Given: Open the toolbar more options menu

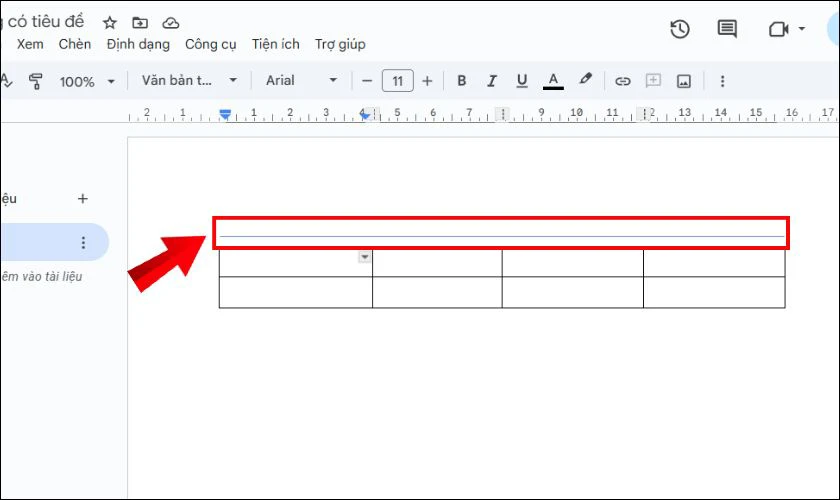Looking at the screenshot, I should tap(722, 81).
